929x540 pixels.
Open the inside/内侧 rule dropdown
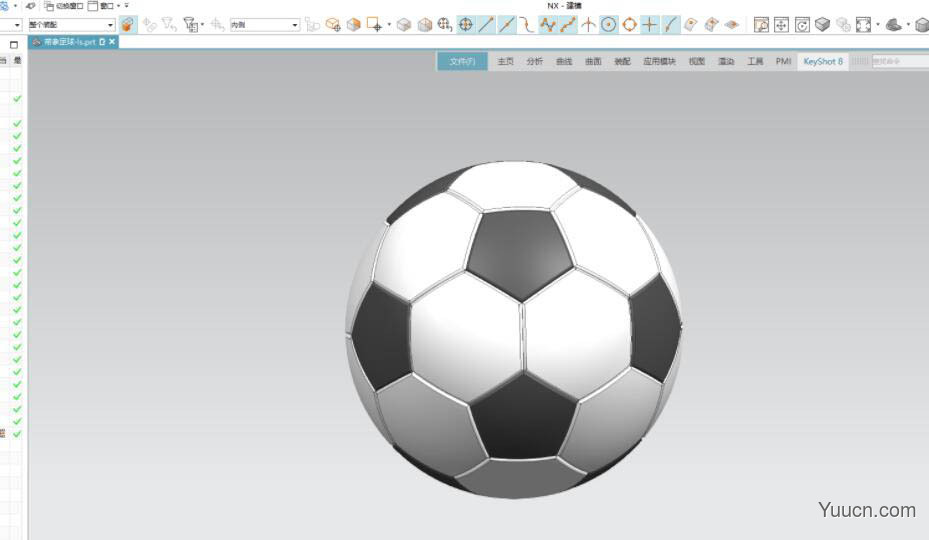tap(264, 25)
